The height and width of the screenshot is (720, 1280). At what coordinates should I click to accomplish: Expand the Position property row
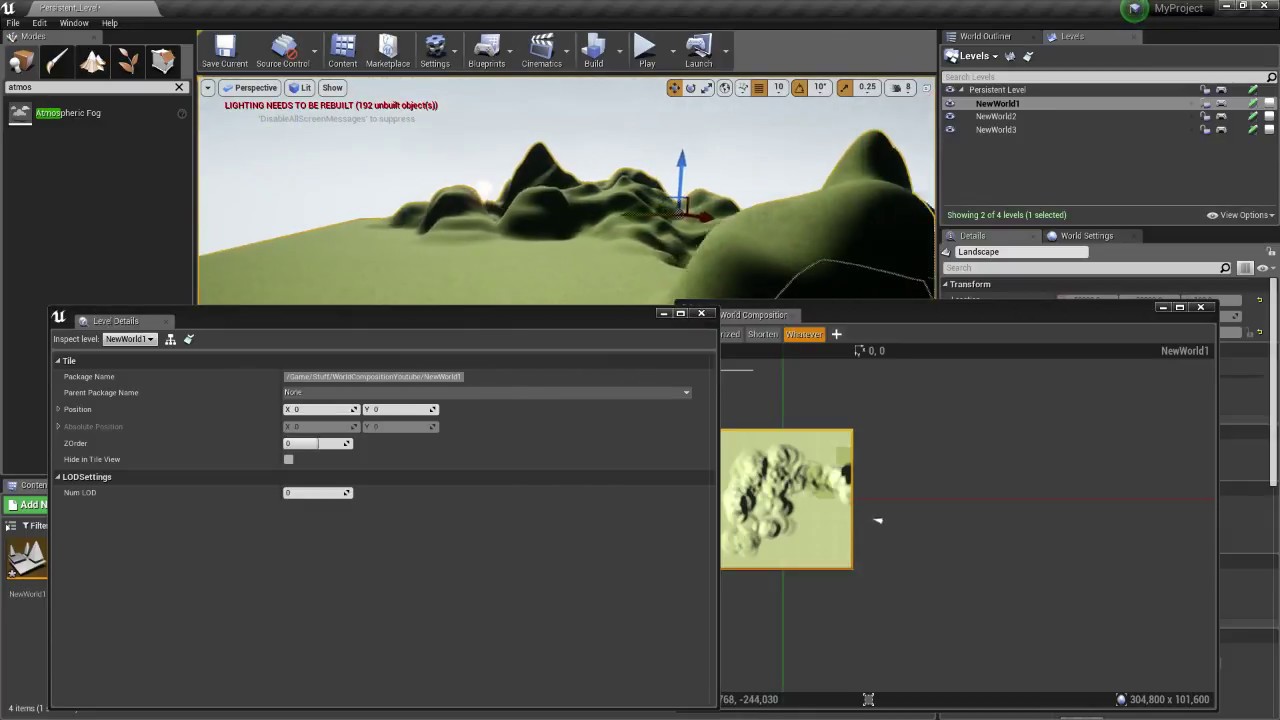click(x=58, y=409)
